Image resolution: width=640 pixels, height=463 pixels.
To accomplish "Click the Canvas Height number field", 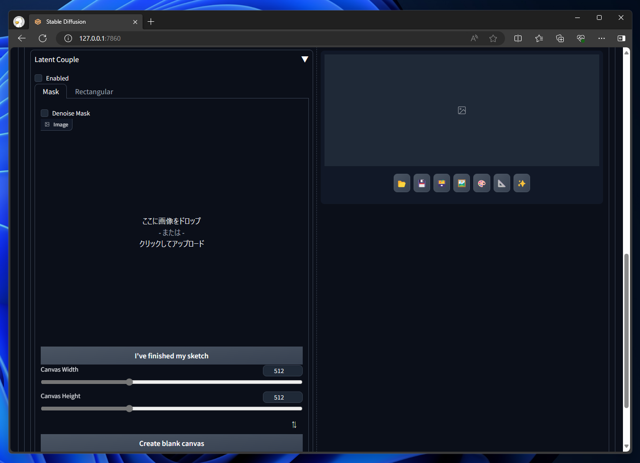I will click(x=282, y=397).
